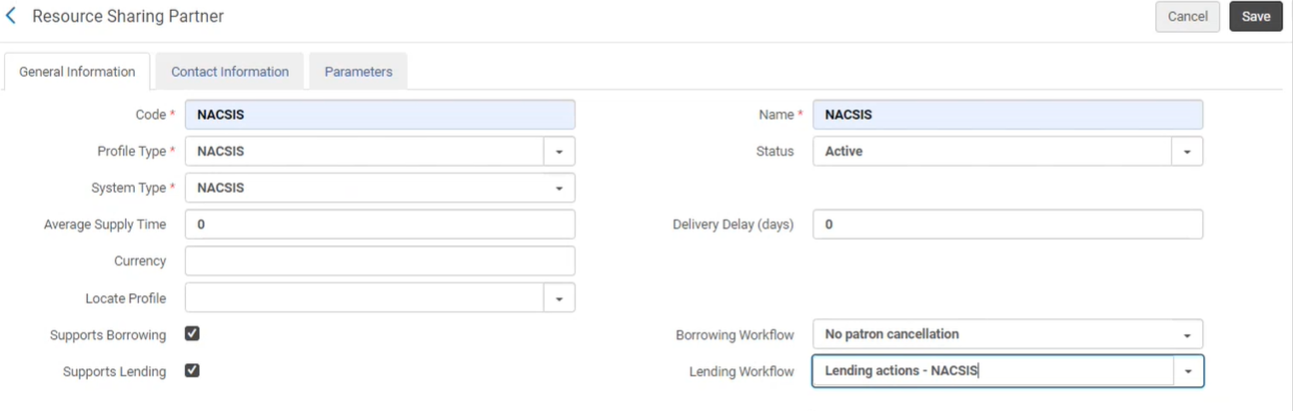Expand the Locate Profile dropdown arrow
This screenshot has height=411, width=1293.
coord(559,298)
